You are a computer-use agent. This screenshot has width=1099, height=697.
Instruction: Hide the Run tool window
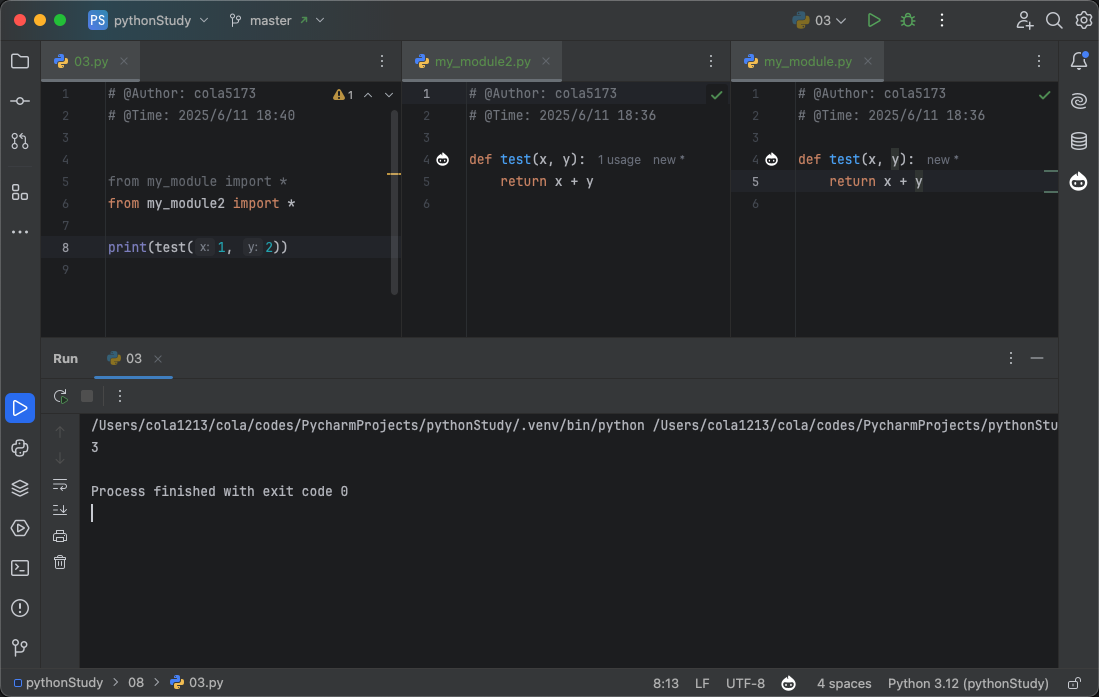(1037, 358)
